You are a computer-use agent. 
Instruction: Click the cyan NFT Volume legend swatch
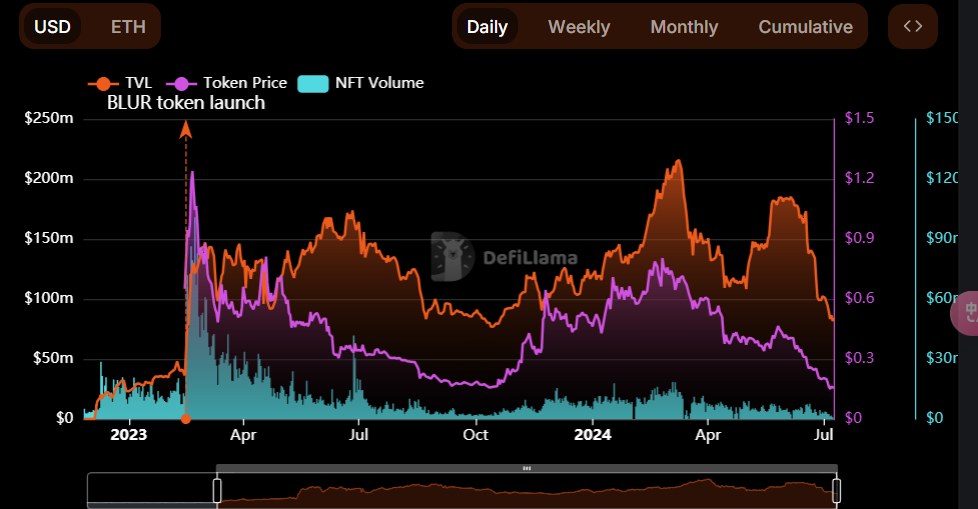pos(314,83)
